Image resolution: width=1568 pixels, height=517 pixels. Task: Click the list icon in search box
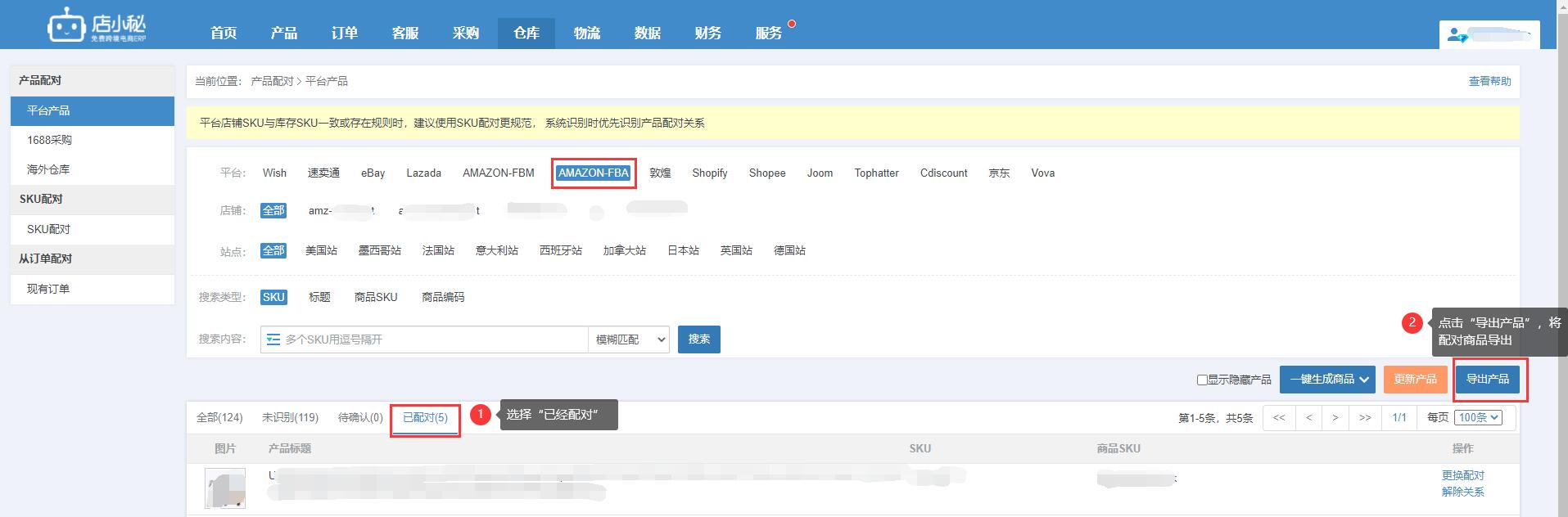click(273, 339)
